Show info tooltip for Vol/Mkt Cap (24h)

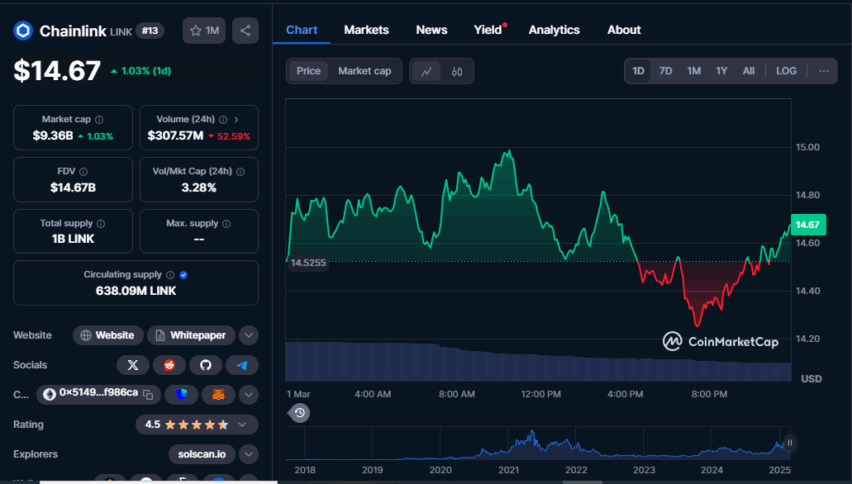pos(240,172)
